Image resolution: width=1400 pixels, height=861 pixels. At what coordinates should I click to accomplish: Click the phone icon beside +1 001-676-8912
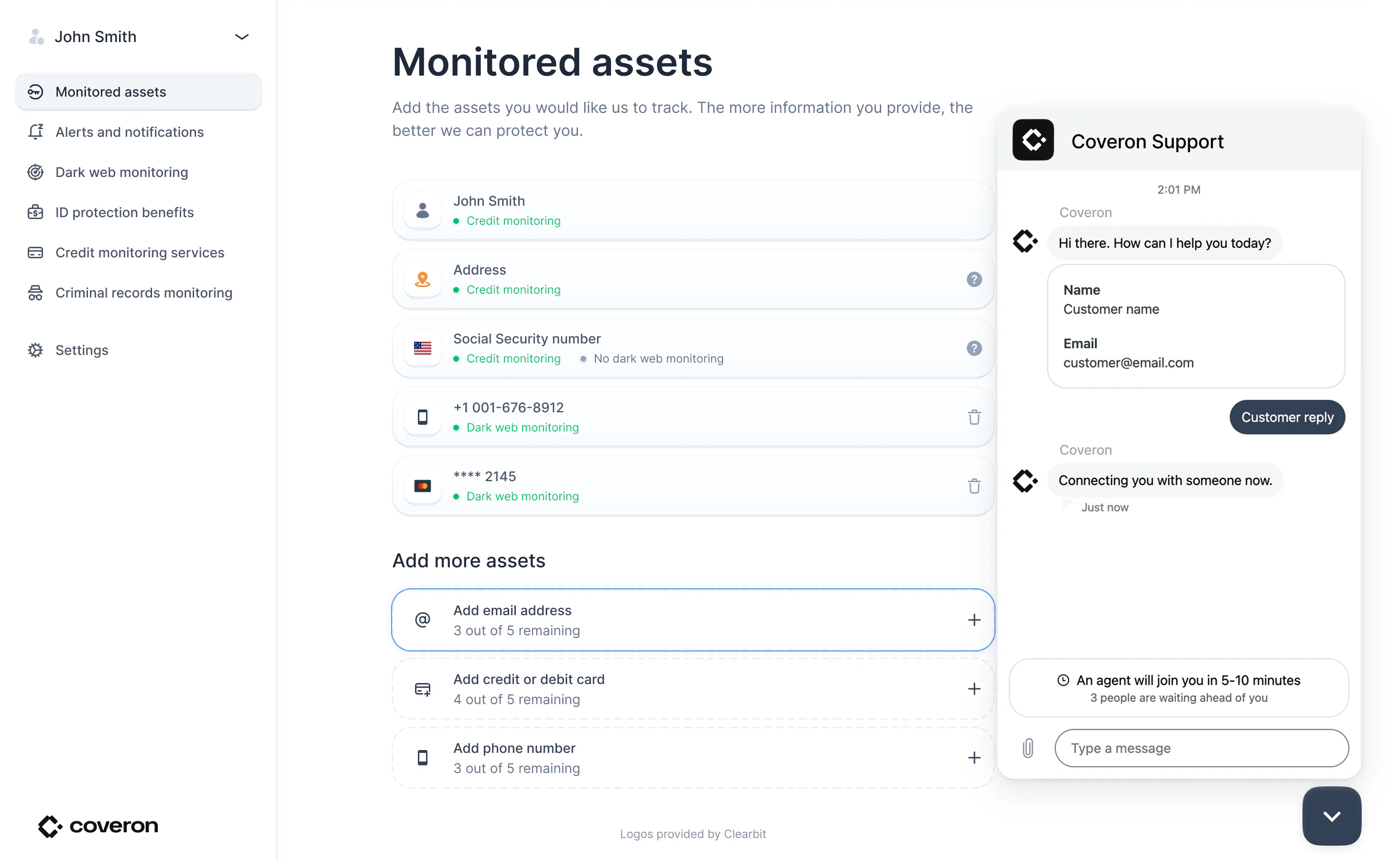[422, 418]
